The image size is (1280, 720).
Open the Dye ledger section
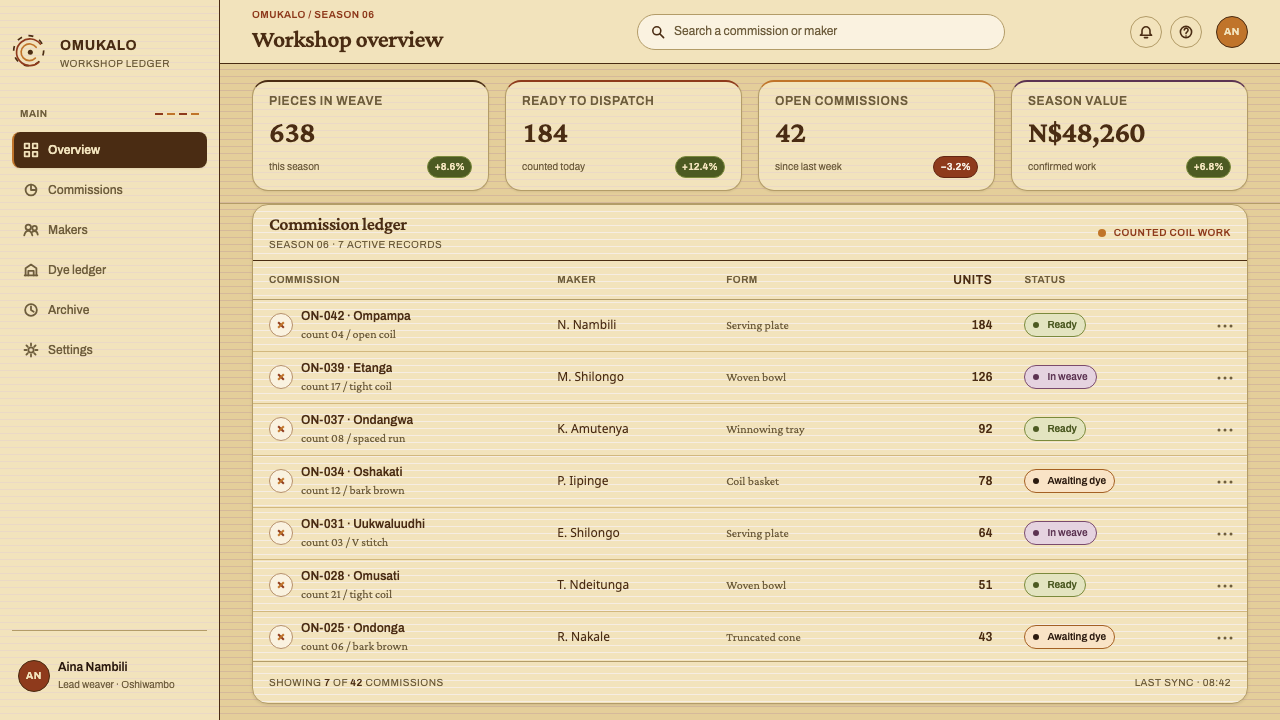click(x=110, y=270)
